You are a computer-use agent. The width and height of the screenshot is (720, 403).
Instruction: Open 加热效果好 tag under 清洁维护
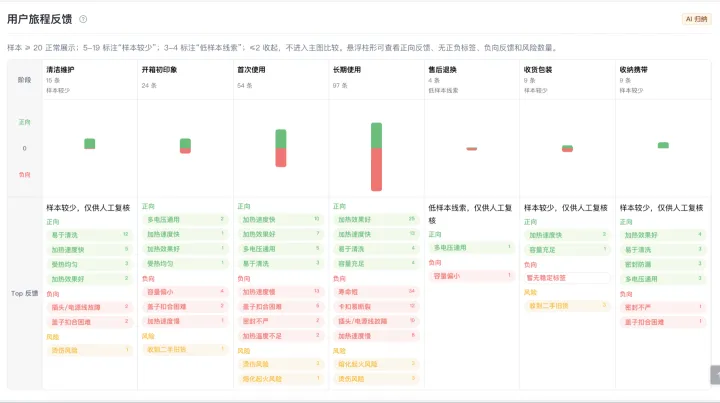[x=90, y=279]
